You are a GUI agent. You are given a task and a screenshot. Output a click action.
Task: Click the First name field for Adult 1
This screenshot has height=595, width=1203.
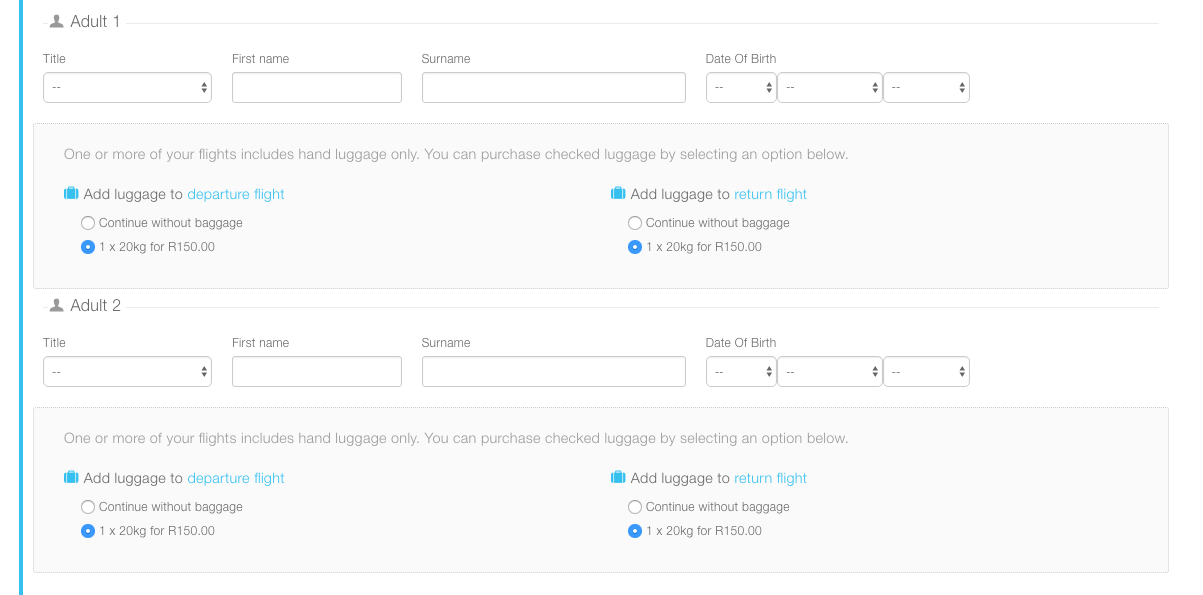pos(316,88)
